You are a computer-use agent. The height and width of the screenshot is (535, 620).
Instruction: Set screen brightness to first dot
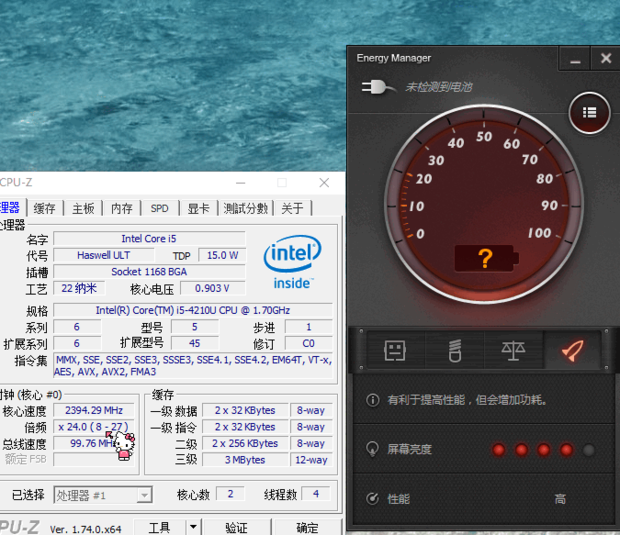pyautogui.click(x=499, y=450)
